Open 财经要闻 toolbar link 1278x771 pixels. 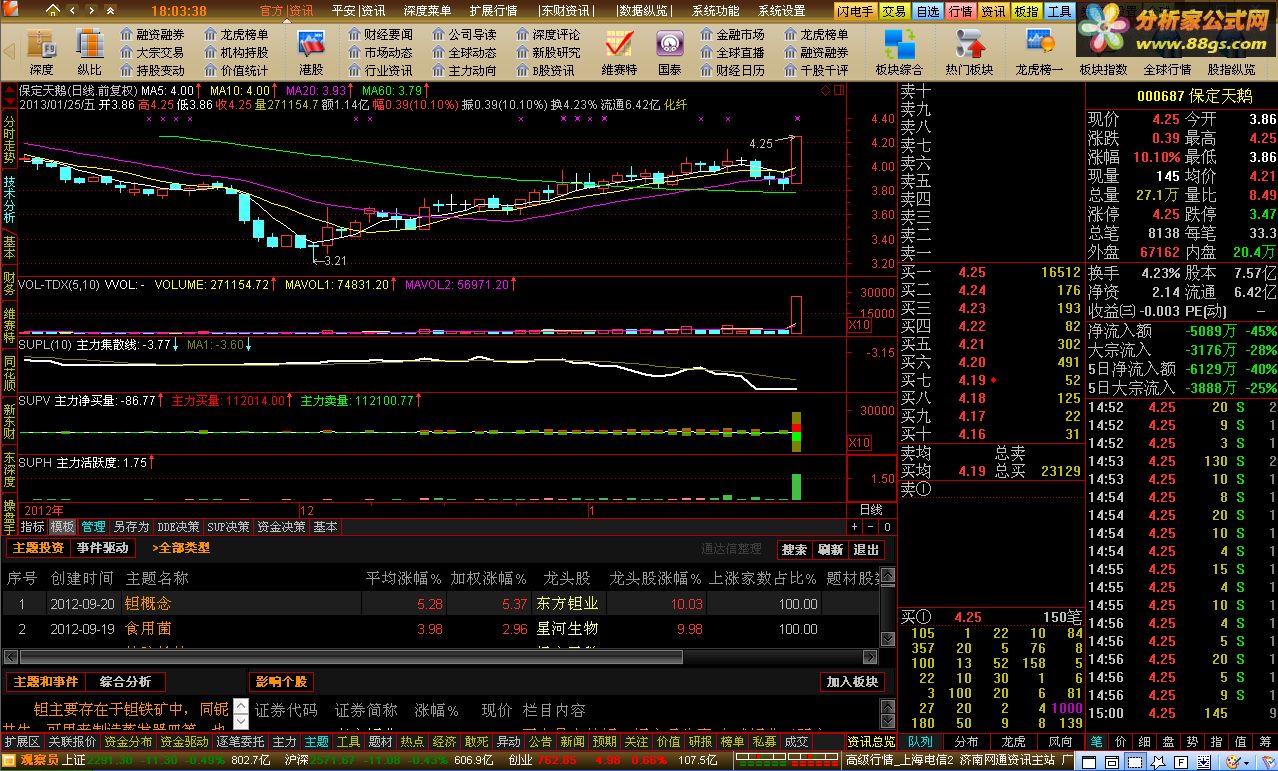click(380, 34)
